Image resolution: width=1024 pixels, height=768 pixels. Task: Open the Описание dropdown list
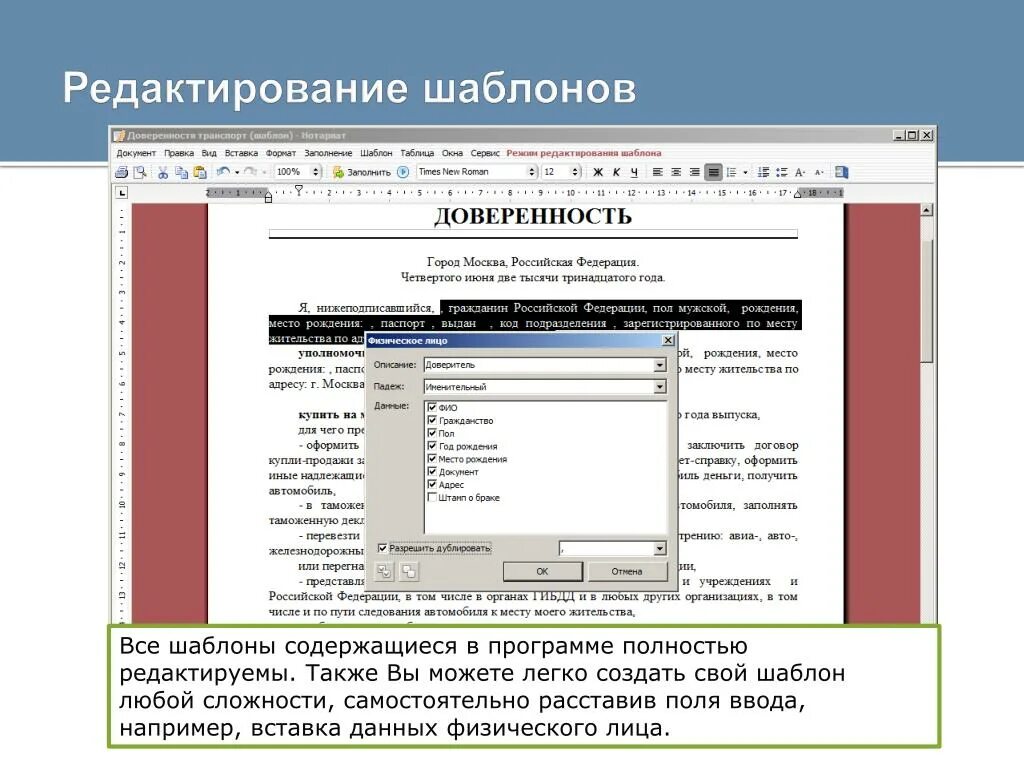660,365
